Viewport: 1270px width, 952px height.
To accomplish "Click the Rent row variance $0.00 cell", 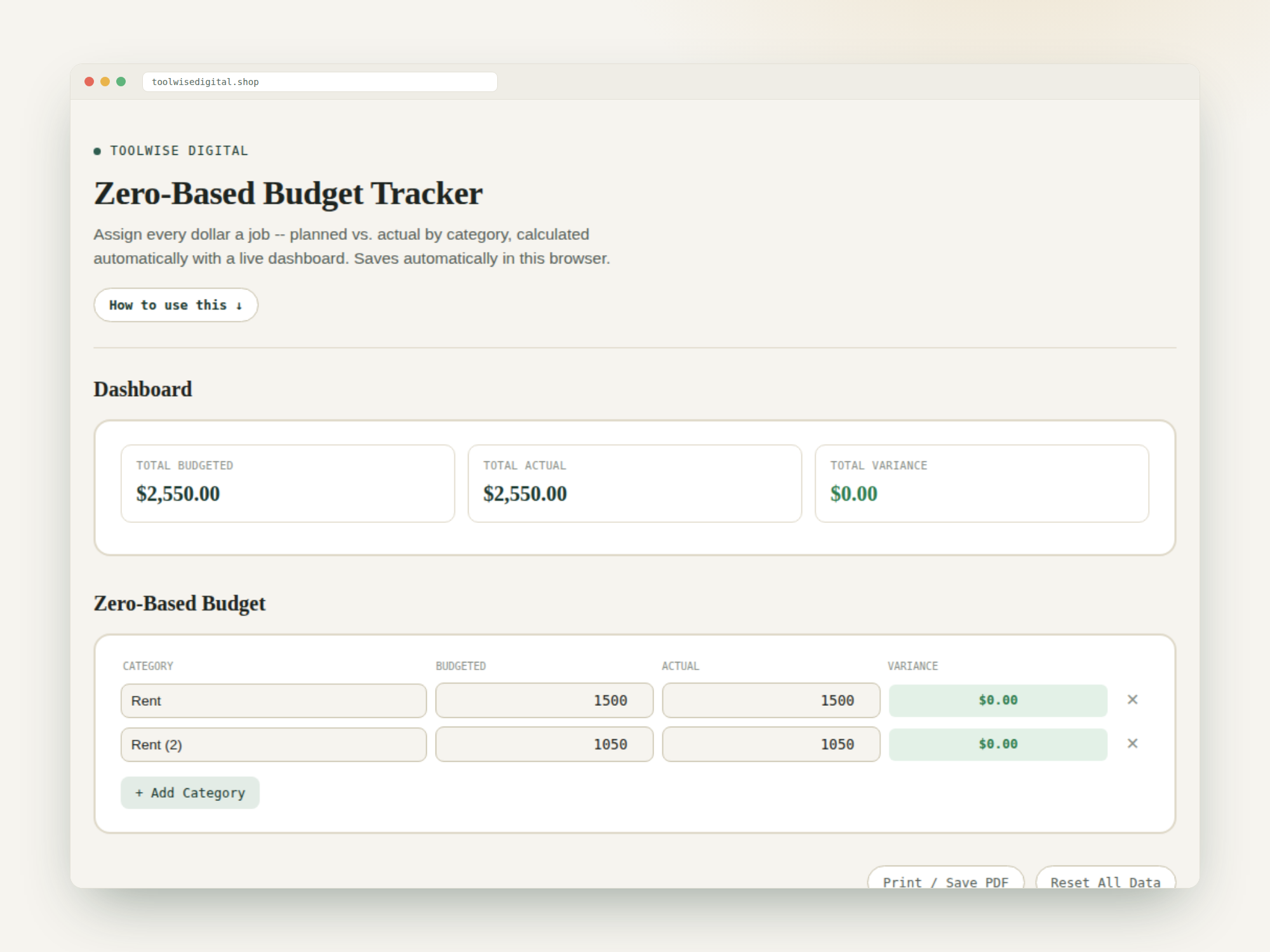I will tap(998, 701).
